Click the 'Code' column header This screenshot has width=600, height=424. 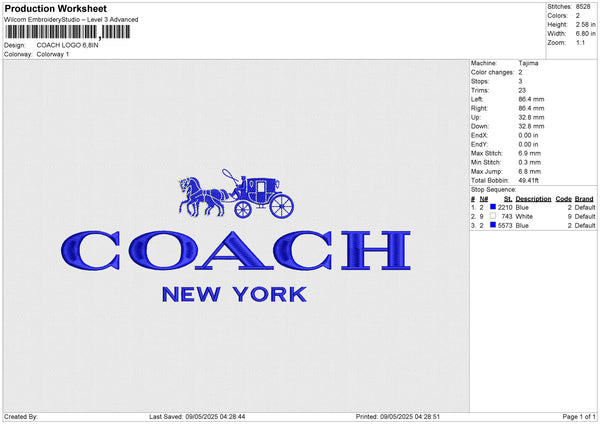(563, 199)
